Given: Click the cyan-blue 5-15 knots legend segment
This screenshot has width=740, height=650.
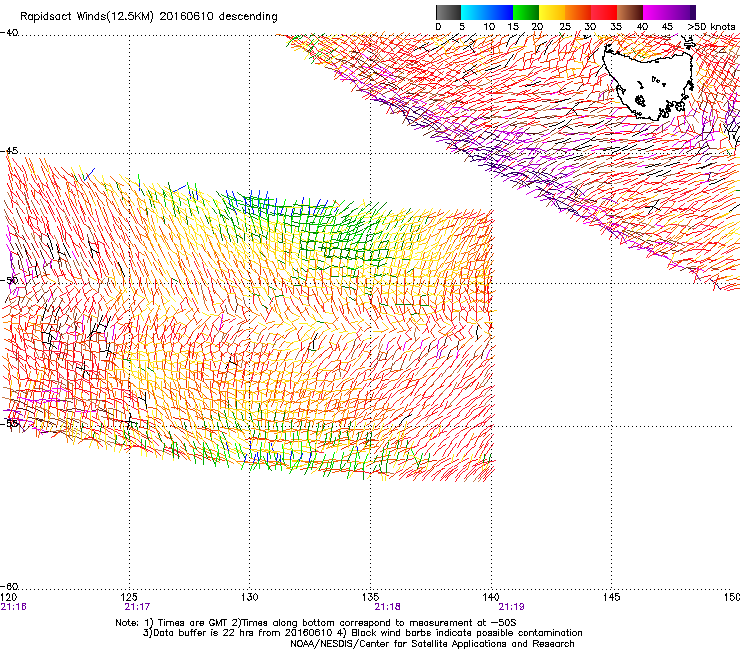Looking at the screenshot, I should 487,12.
